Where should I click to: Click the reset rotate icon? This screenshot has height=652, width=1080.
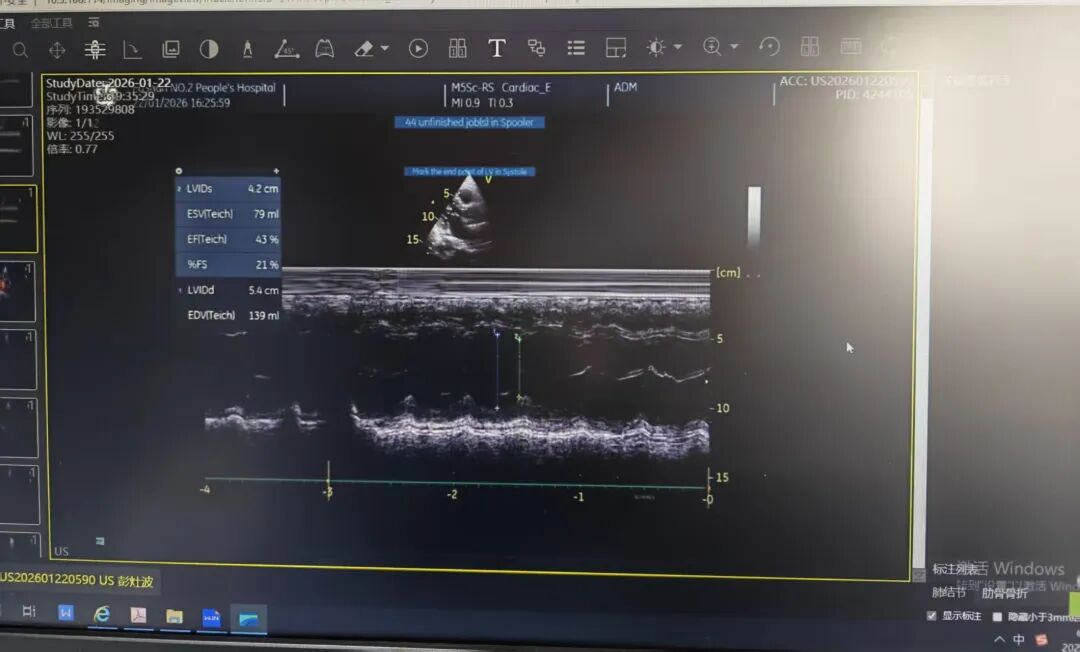769,46
